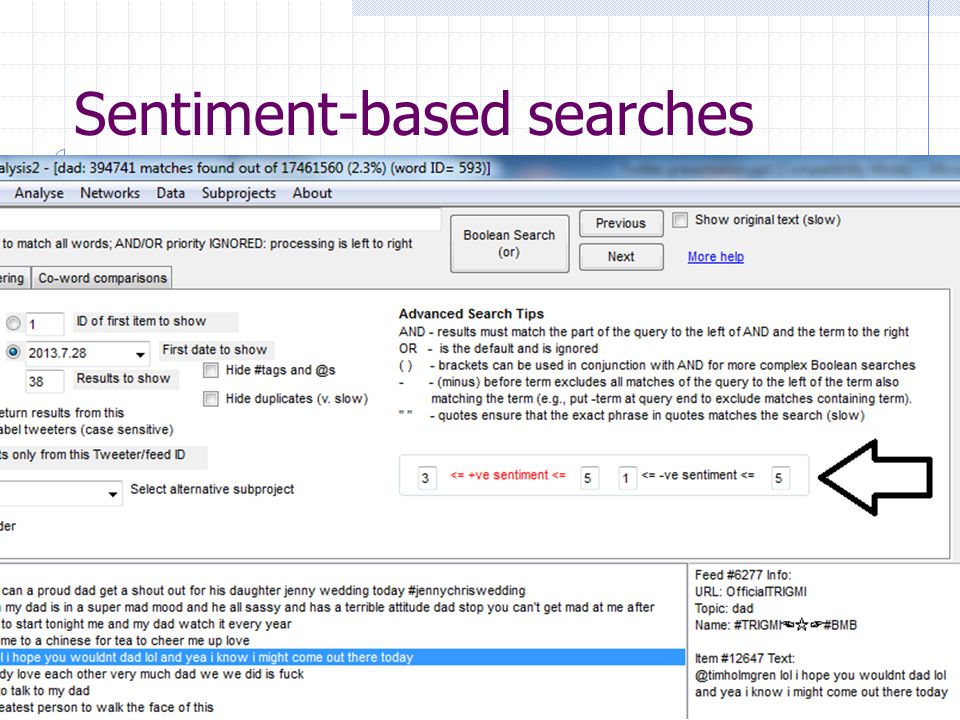Click the '<= -ve sentiment <=' label
This screenshot has width=960, height=720.
tap(698, 475)
